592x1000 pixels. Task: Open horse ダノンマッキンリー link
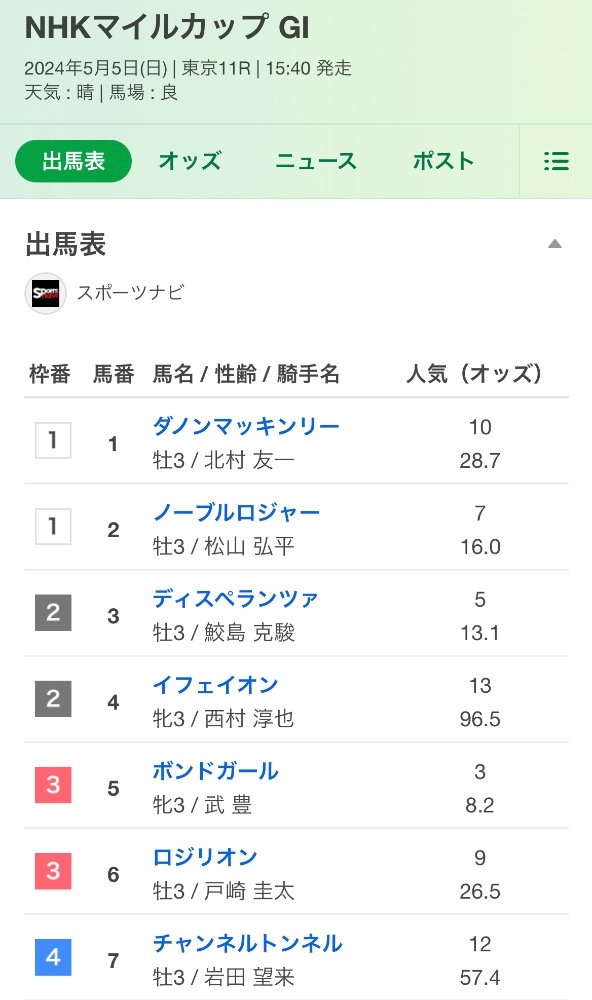(246, 426)
